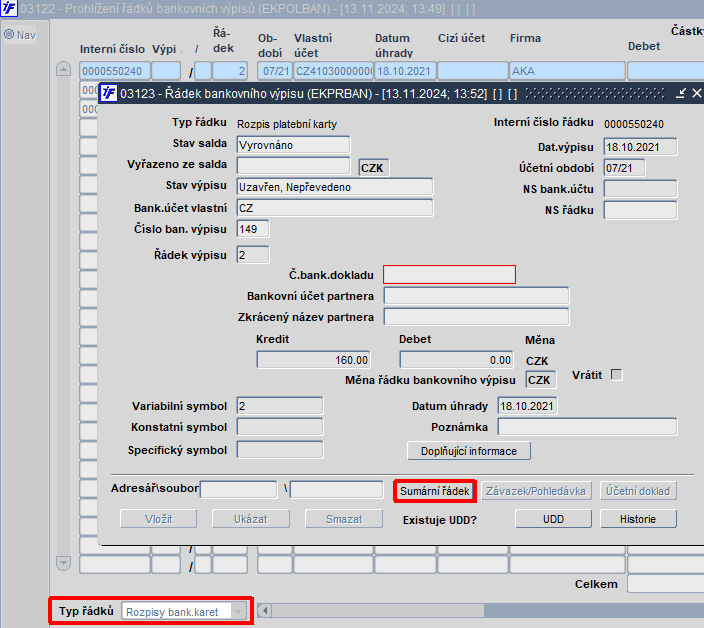The image size is (704, 628).
Task: Click into the Poznámka text field
Action: tap(587, 427)
